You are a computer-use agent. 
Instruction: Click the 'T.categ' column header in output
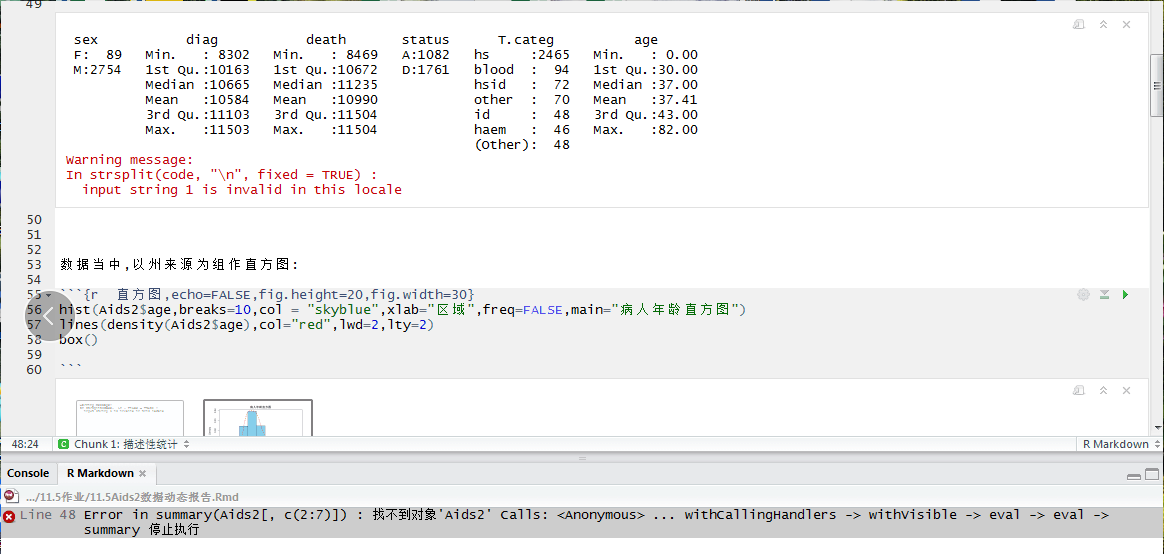point(526,40)
